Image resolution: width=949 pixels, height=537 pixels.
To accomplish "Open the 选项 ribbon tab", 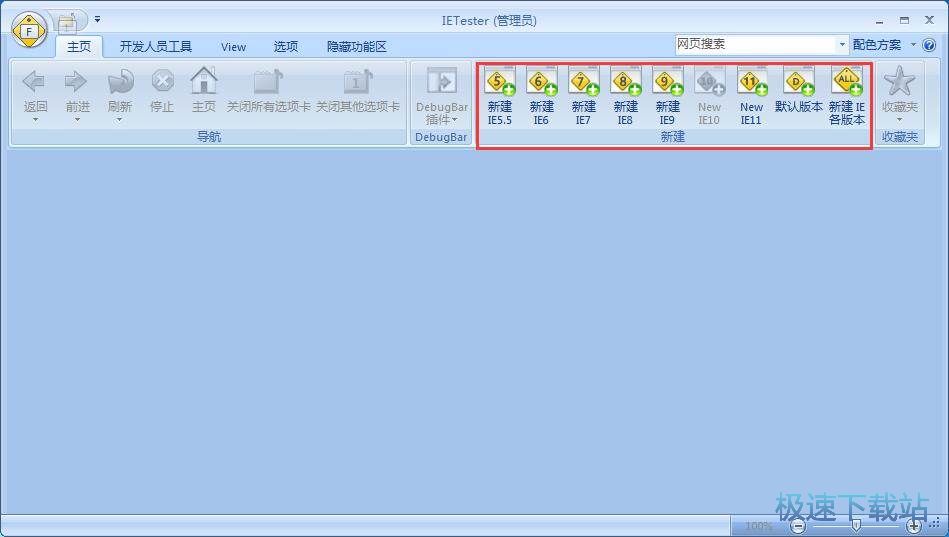I will pos(286,47).
